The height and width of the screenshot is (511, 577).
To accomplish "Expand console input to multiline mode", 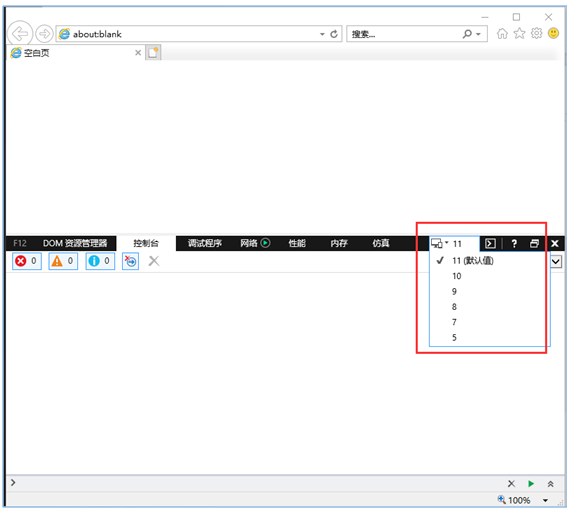I will pos(551,484).
